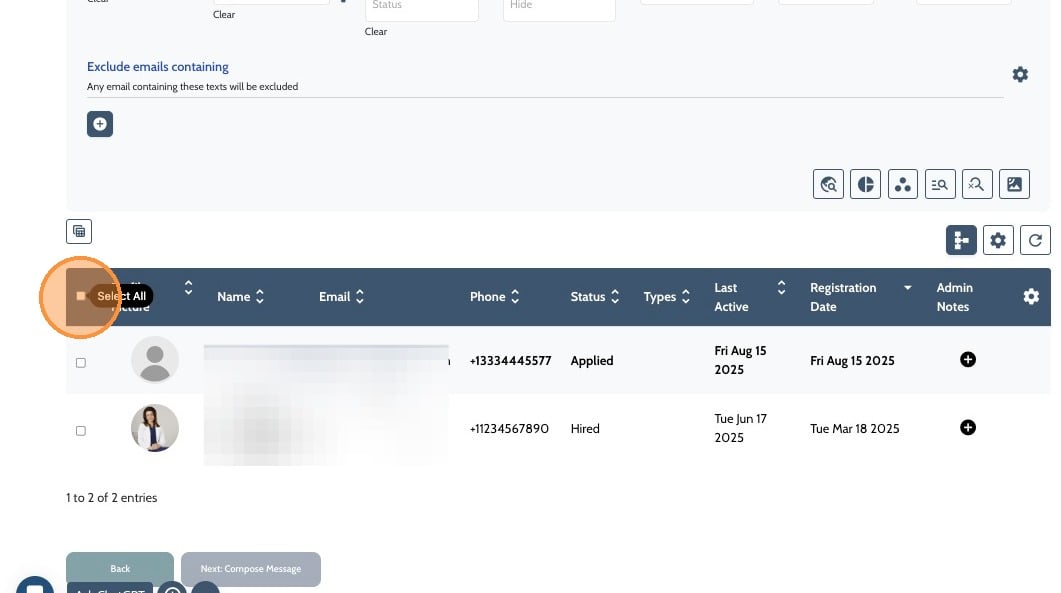Click the Back button
1061x593 pixels.
pos(120,569)
